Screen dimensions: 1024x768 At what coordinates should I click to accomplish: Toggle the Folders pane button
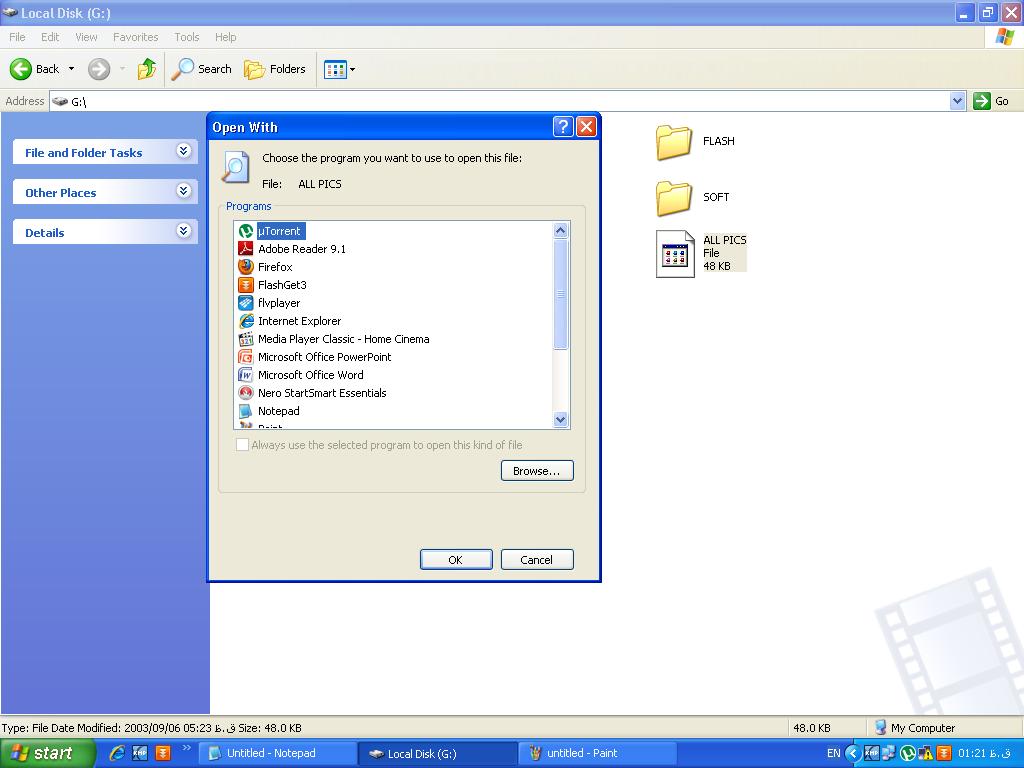tap(274, 69)
